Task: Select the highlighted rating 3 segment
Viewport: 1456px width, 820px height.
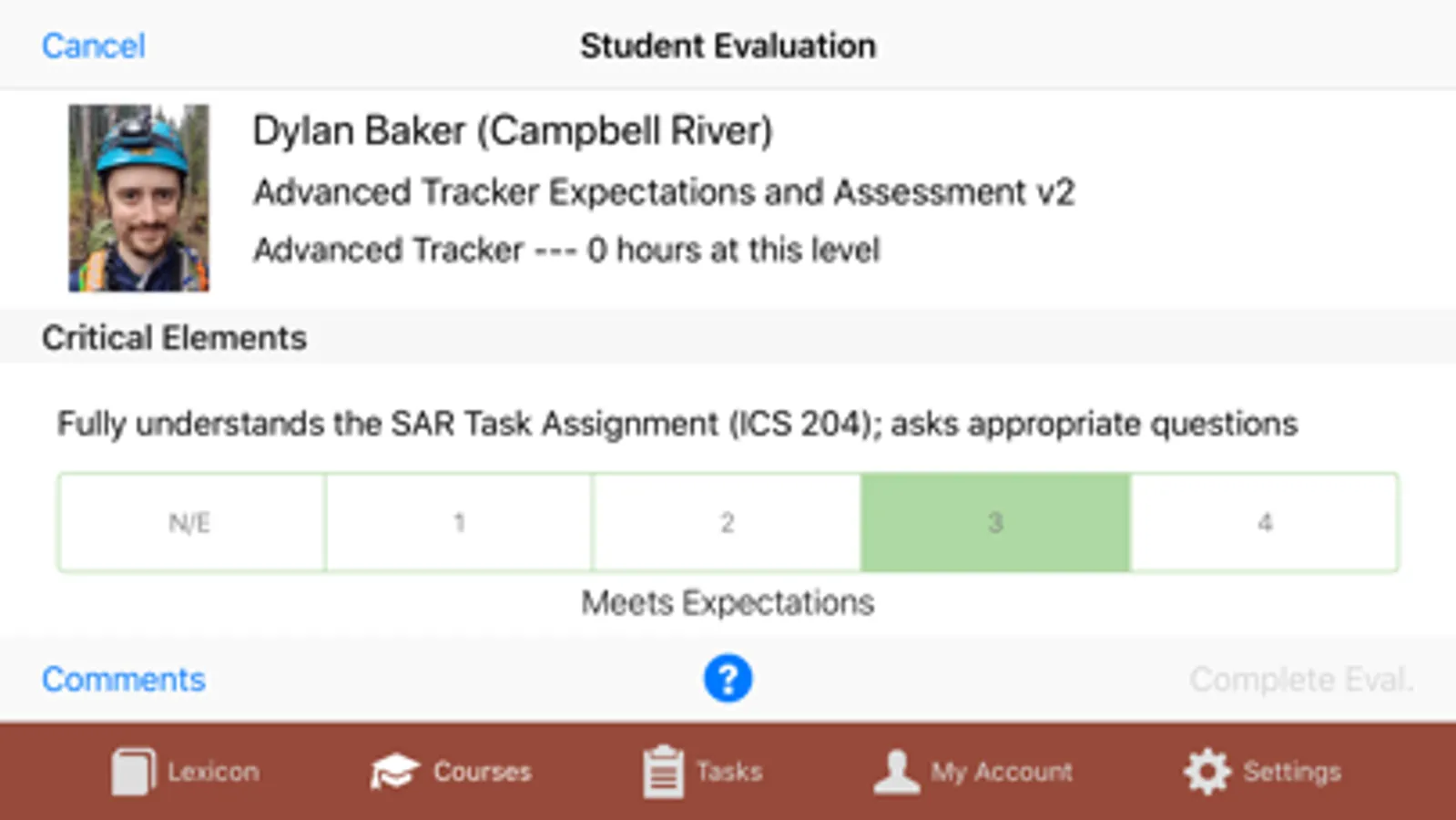Action: pos(995,522)
